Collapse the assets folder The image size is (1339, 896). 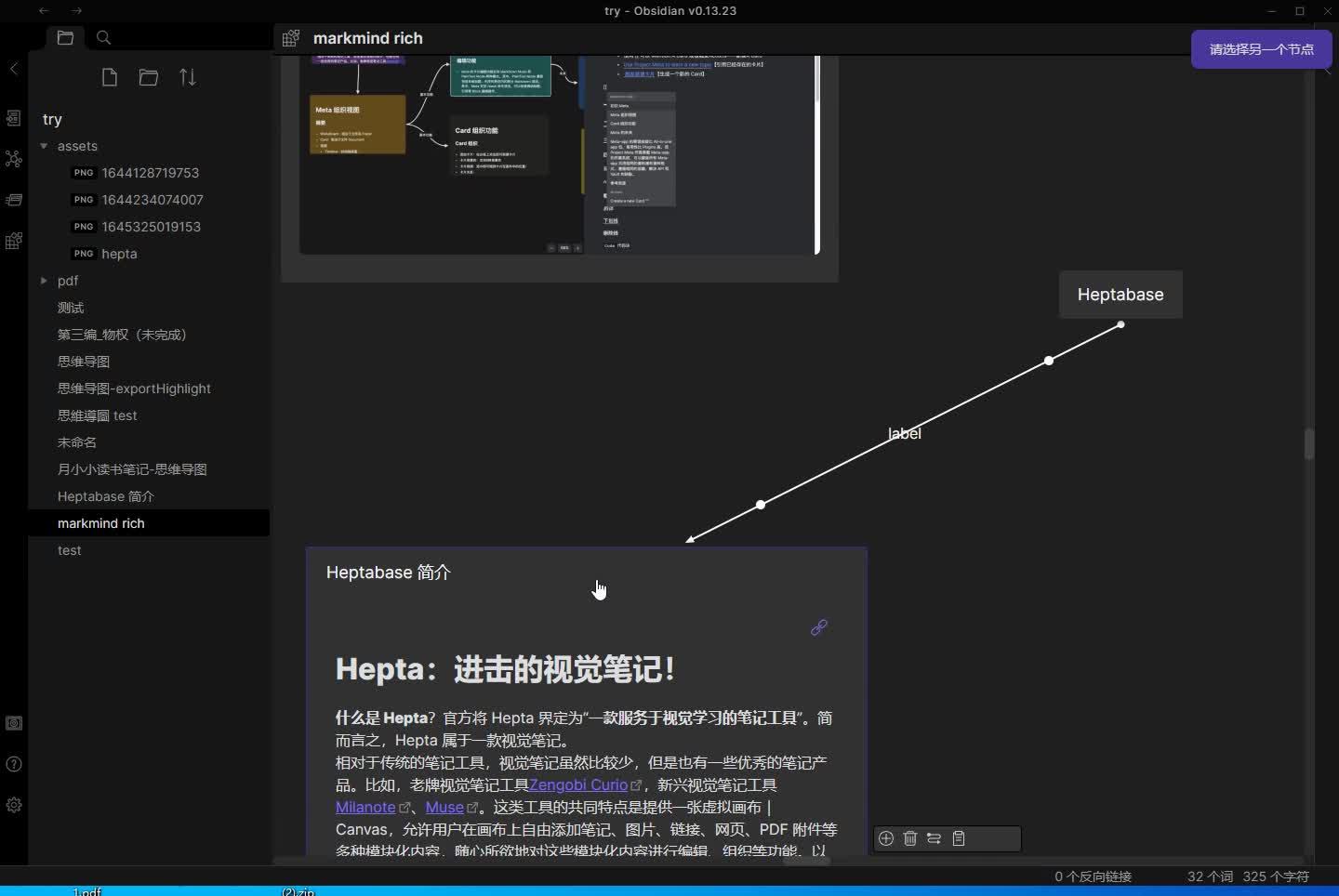tap(43, 146)
